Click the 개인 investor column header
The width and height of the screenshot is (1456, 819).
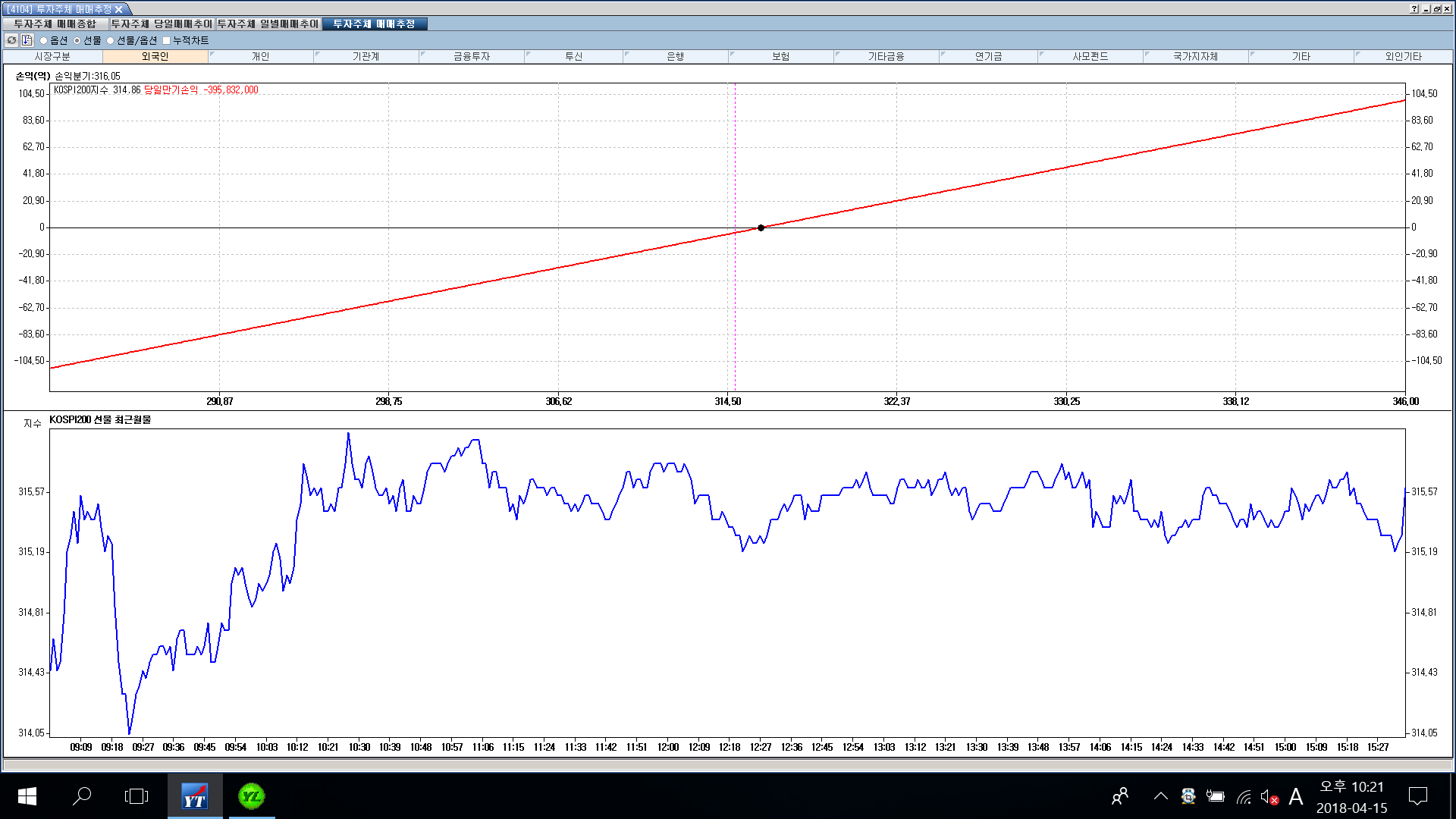coord(260,57)
